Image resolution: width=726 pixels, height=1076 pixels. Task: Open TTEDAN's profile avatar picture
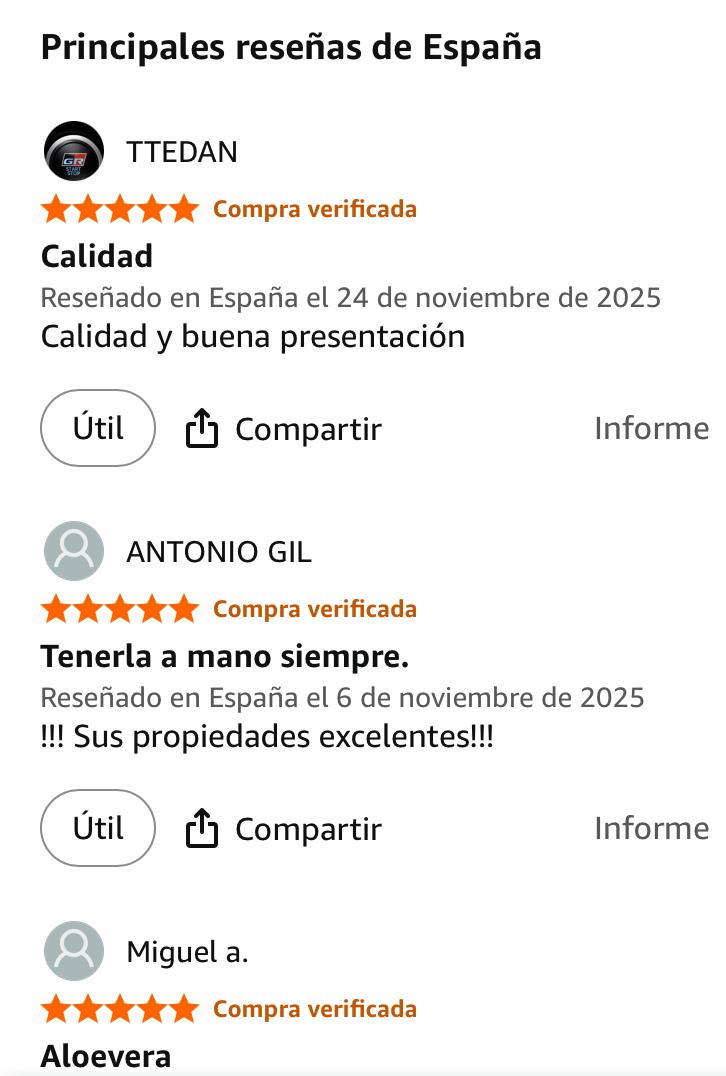(74, 151)
